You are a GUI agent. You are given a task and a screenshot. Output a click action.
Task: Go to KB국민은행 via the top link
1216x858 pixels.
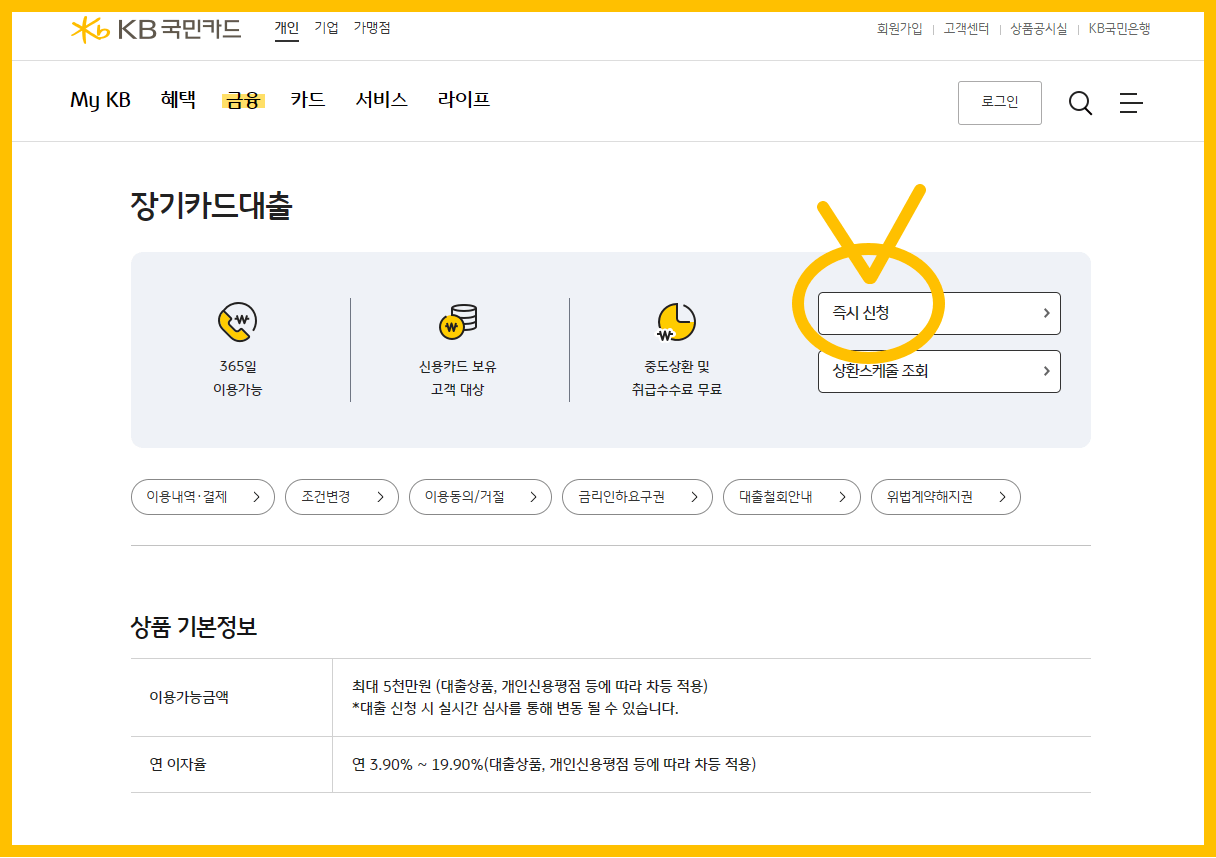tap(1118, 30)
